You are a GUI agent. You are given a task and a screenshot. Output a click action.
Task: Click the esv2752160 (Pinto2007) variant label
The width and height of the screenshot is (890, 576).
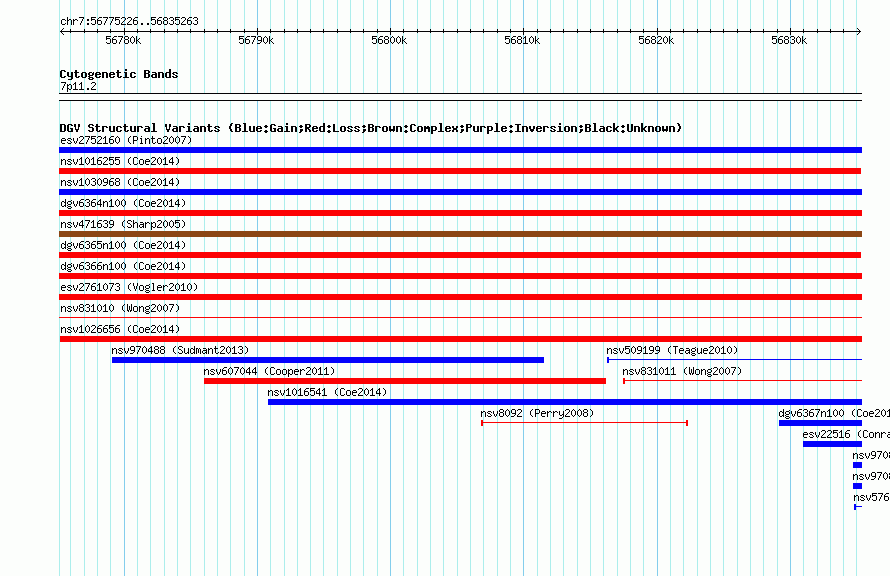126,140
